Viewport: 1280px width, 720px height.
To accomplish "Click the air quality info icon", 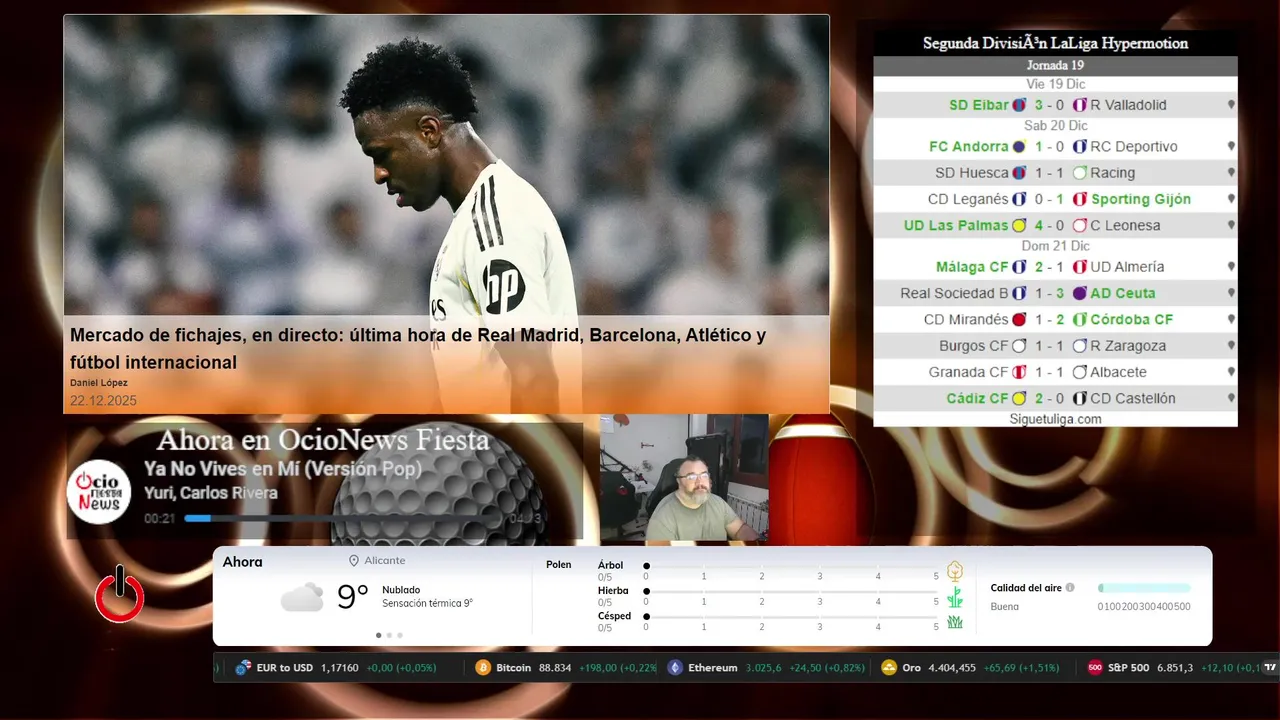I will tap(1070, 588).
